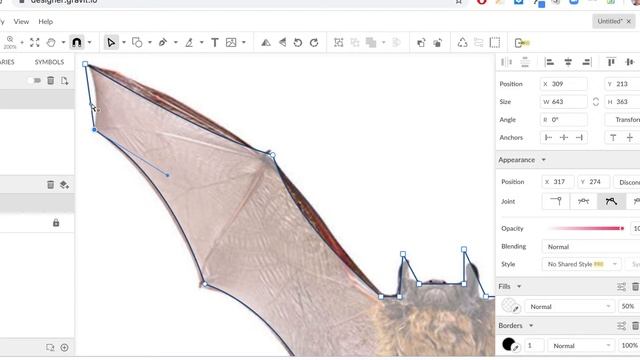Toggle the right anchor option
Viewport: 640px width, 360px height.
pos(579,138)
